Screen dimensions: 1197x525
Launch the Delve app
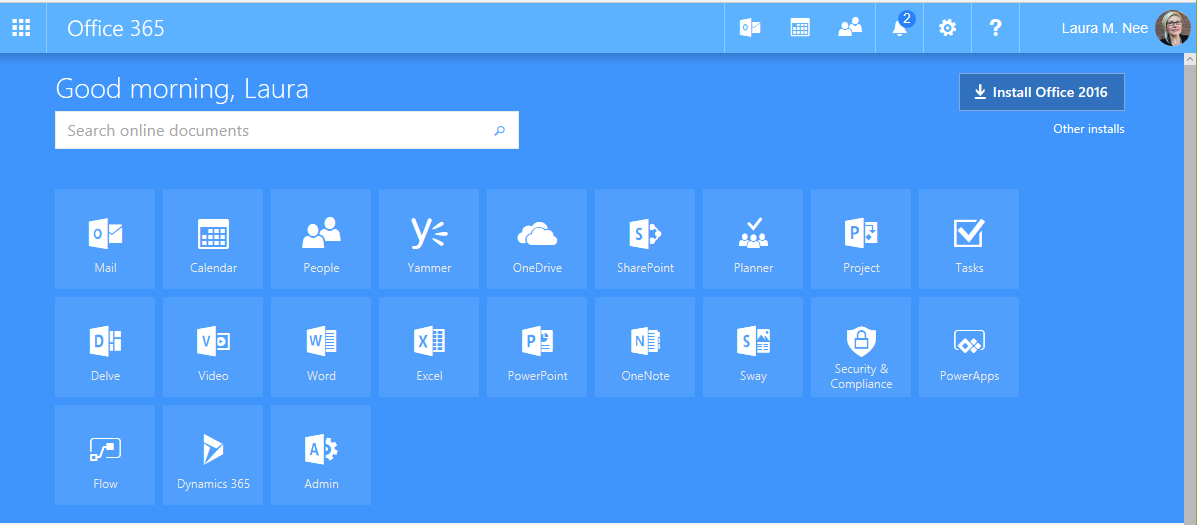(x=105, y=347)
